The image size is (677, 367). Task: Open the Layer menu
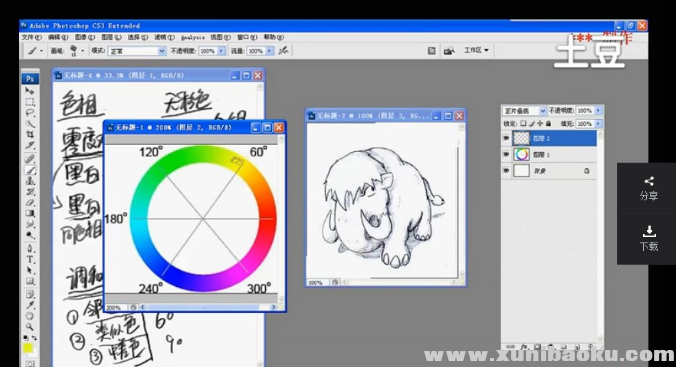pos(111,37)
